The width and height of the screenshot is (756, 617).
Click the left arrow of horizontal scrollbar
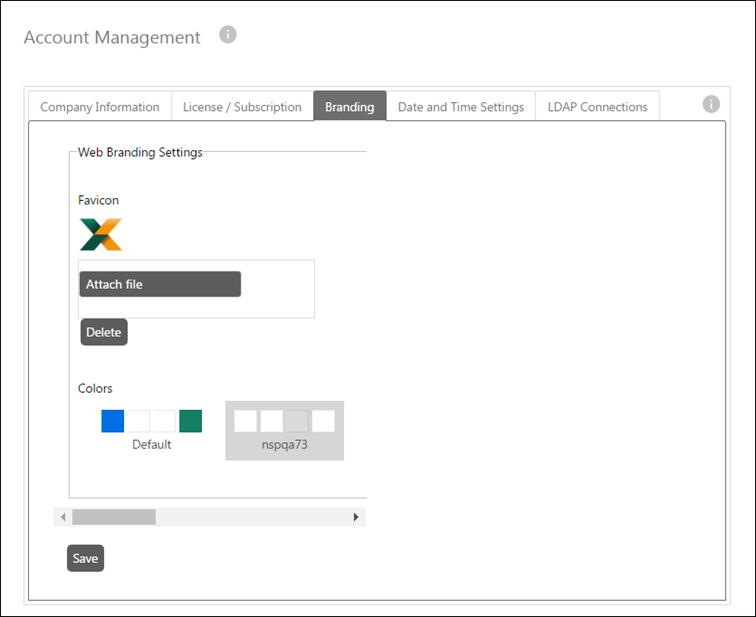pos(62,517)
